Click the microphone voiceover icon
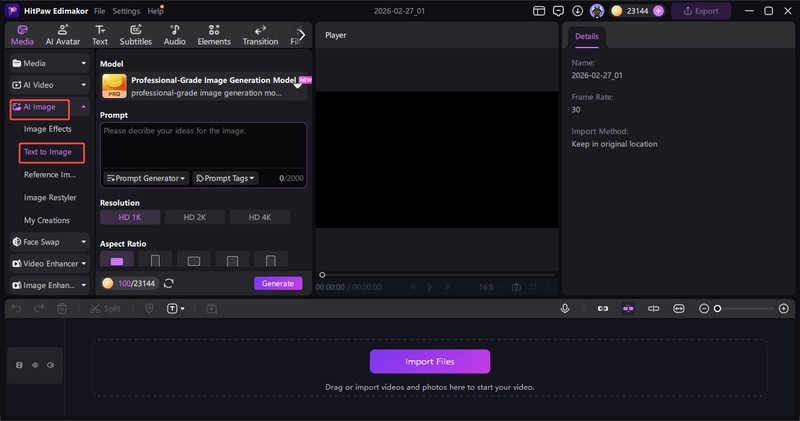This screenshot has width=800, height=421. tap(565, 309)
